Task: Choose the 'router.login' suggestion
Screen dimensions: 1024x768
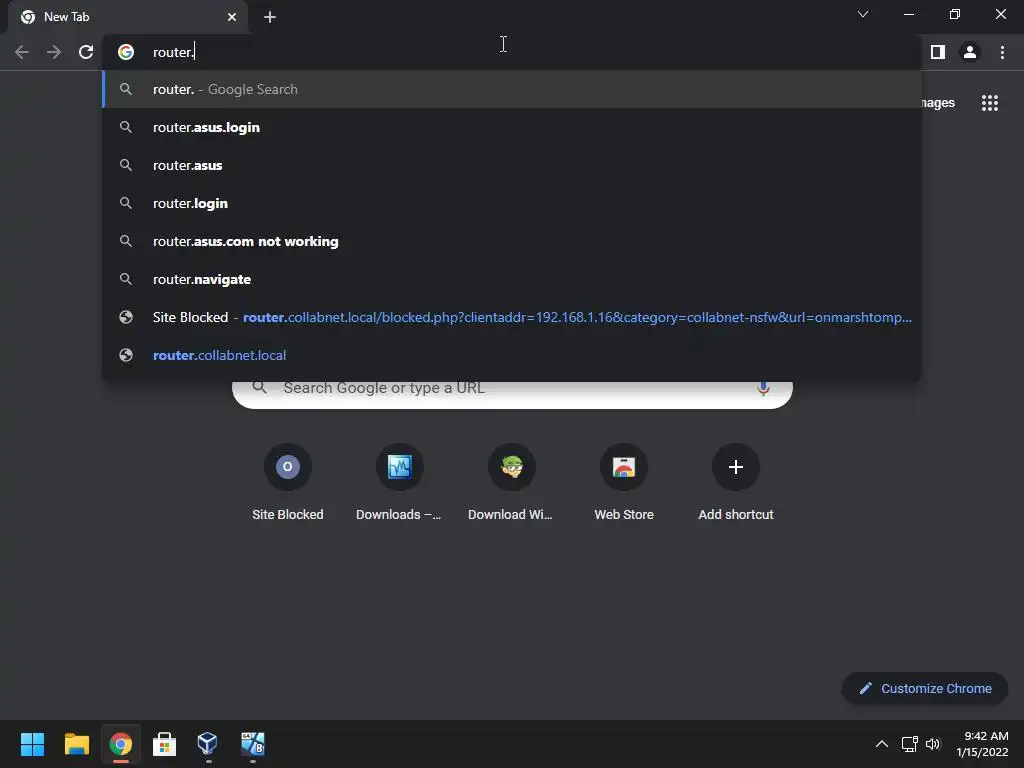Action: 512,203
